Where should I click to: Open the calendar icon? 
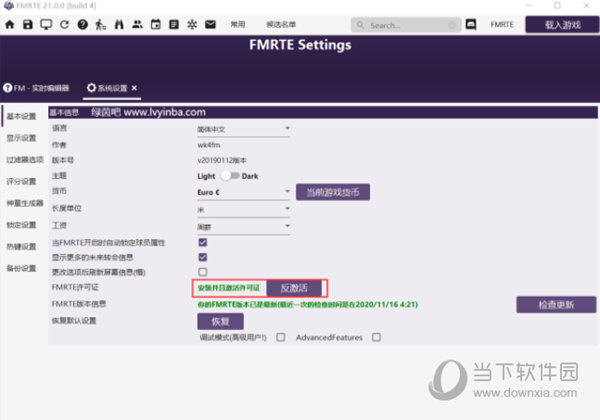tap(156, 25)
